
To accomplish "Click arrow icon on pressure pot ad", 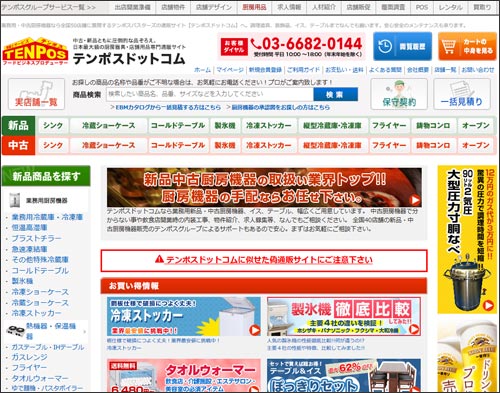I will pos(489,305).
